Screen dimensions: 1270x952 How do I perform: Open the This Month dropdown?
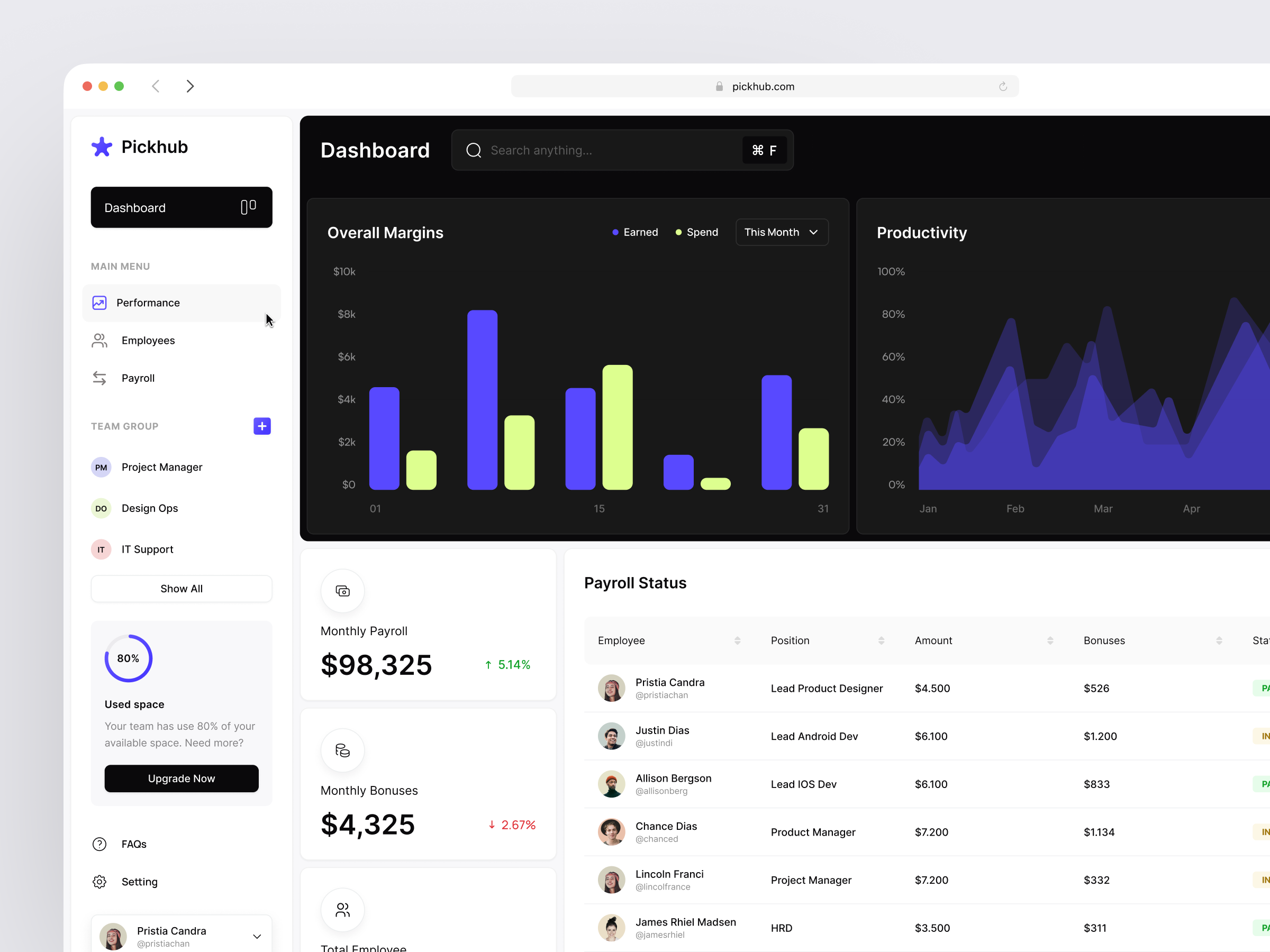pyautogui.click(x=782, y=232)
